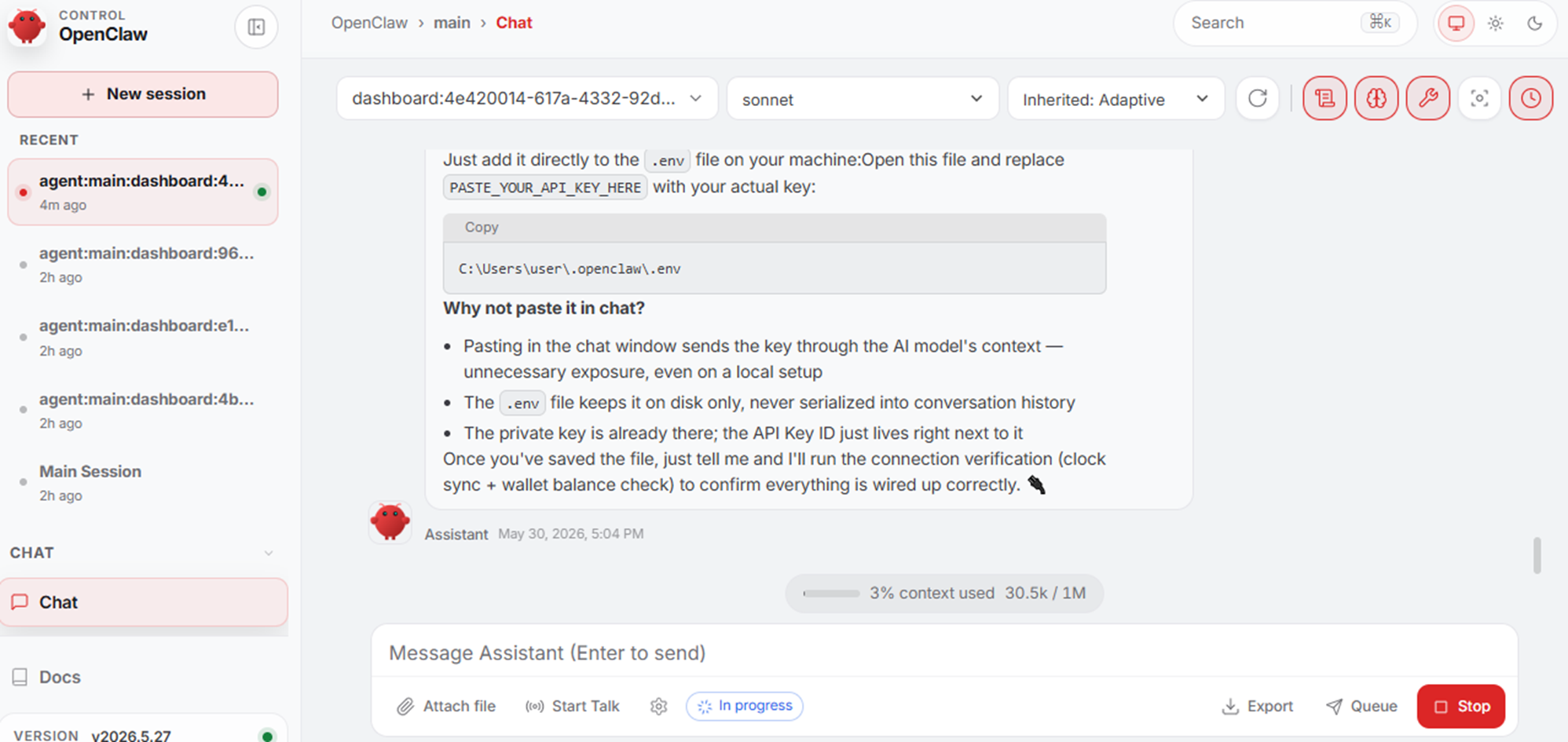Viewport: 1568px width, 742px height.
Task: Click the Export download icon
Action: click(x=1230, y=707)
